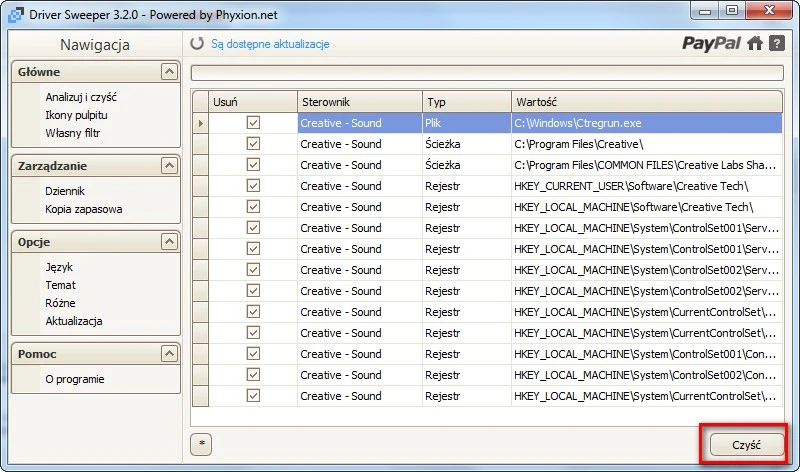
Task: Collapse the Pomoc section
Action: [169, 354]
